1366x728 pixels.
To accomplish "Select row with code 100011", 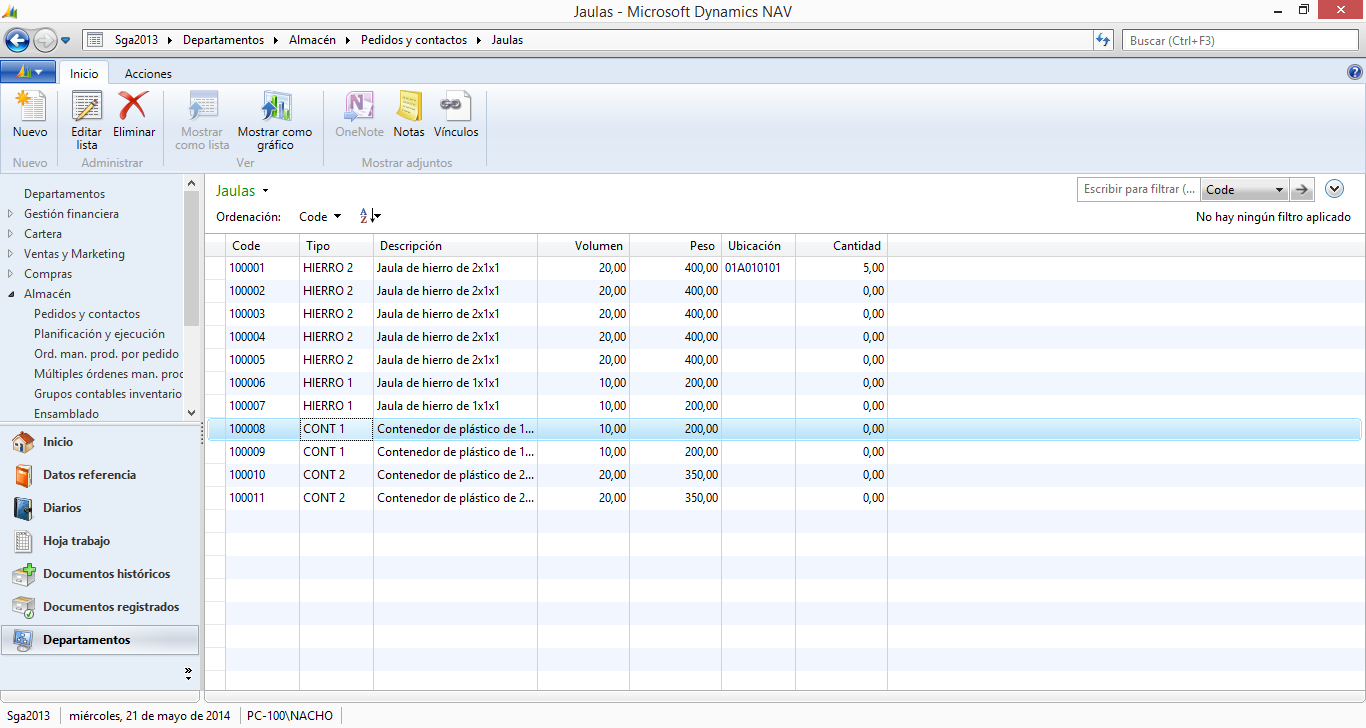I will coord(783,498).
